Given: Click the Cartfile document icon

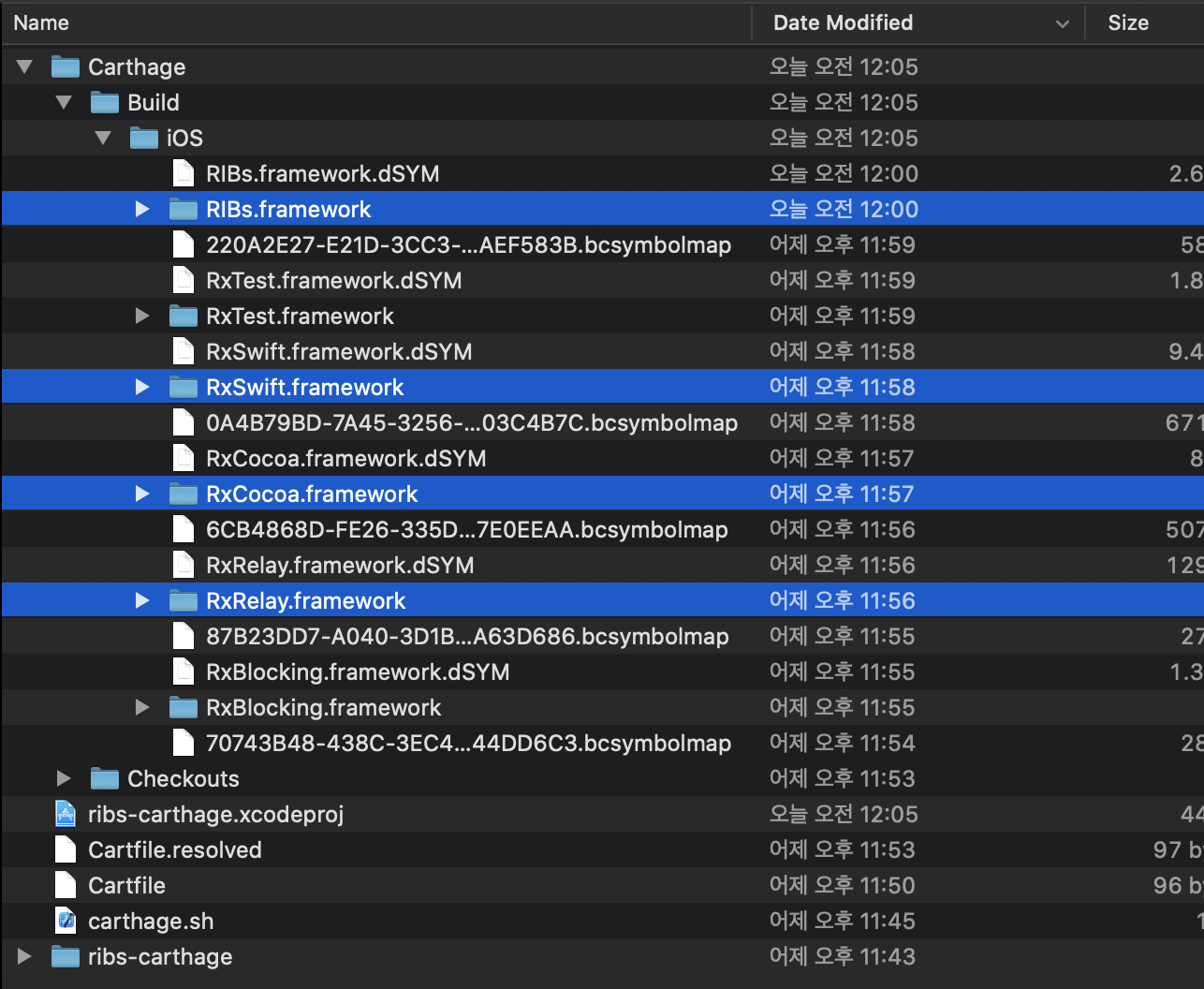Looking at the screenshot, I should [x=66, y=885].
